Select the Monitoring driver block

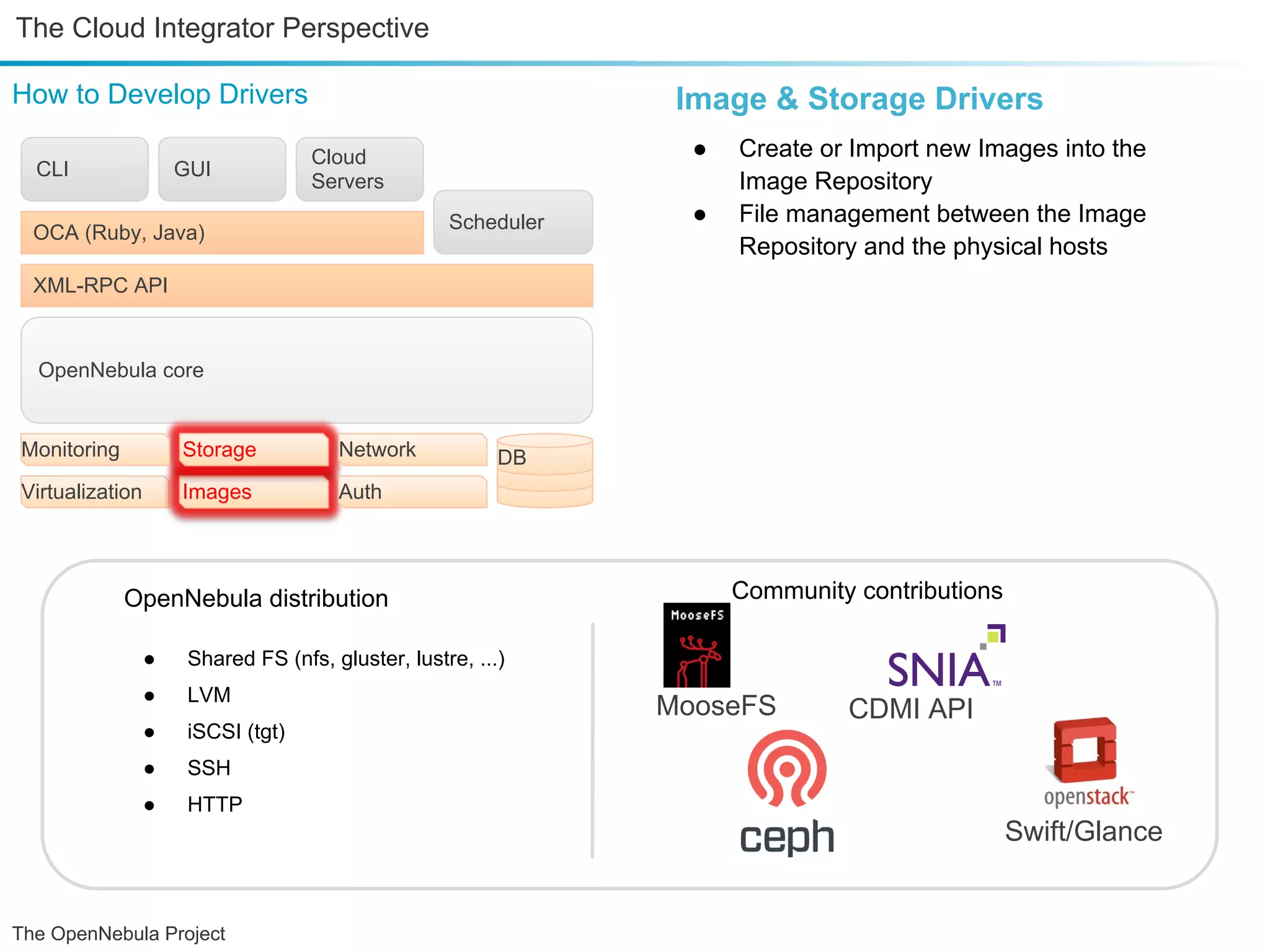94,449
